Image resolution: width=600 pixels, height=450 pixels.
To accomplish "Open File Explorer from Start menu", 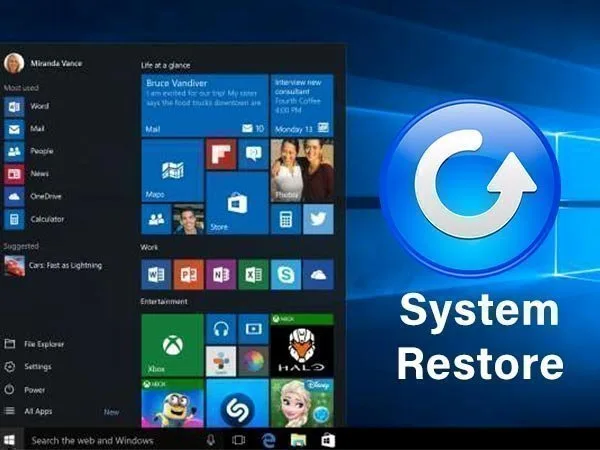I will (34, 344).
